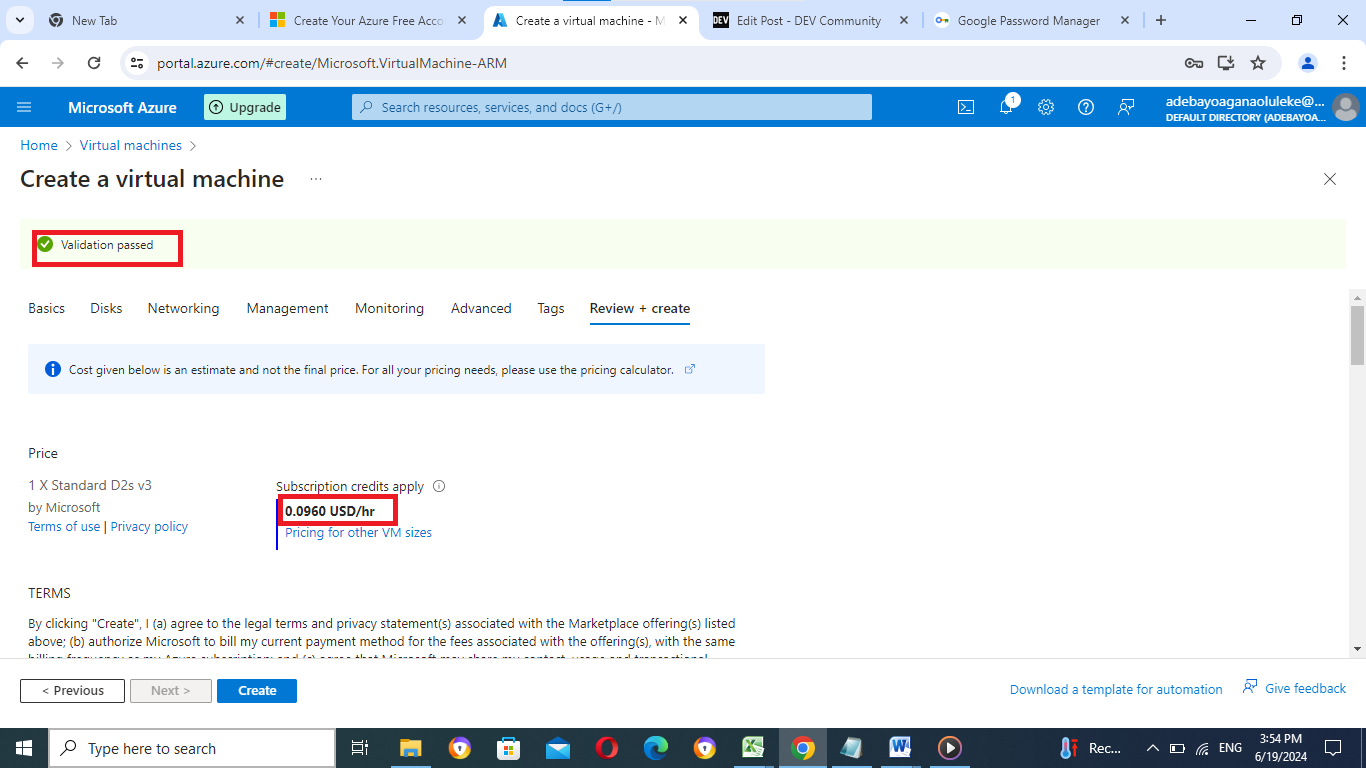Image resolution: width=1366 pixels, height=768 pixels.
Task: Click the browser back arrow
Action: pos(22,63)
